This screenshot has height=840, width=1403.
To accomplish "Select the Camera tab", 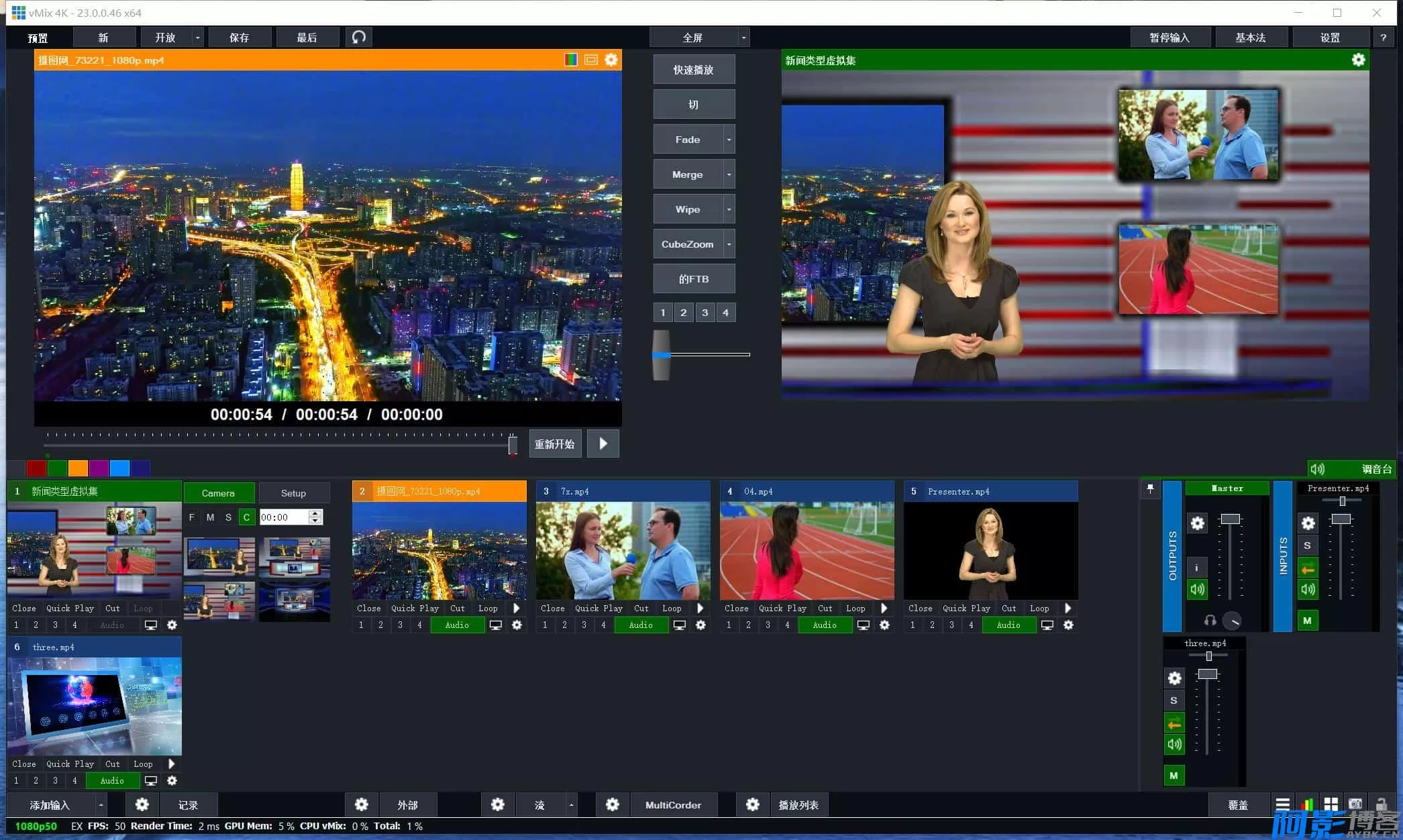I will (x=218, y=493).
